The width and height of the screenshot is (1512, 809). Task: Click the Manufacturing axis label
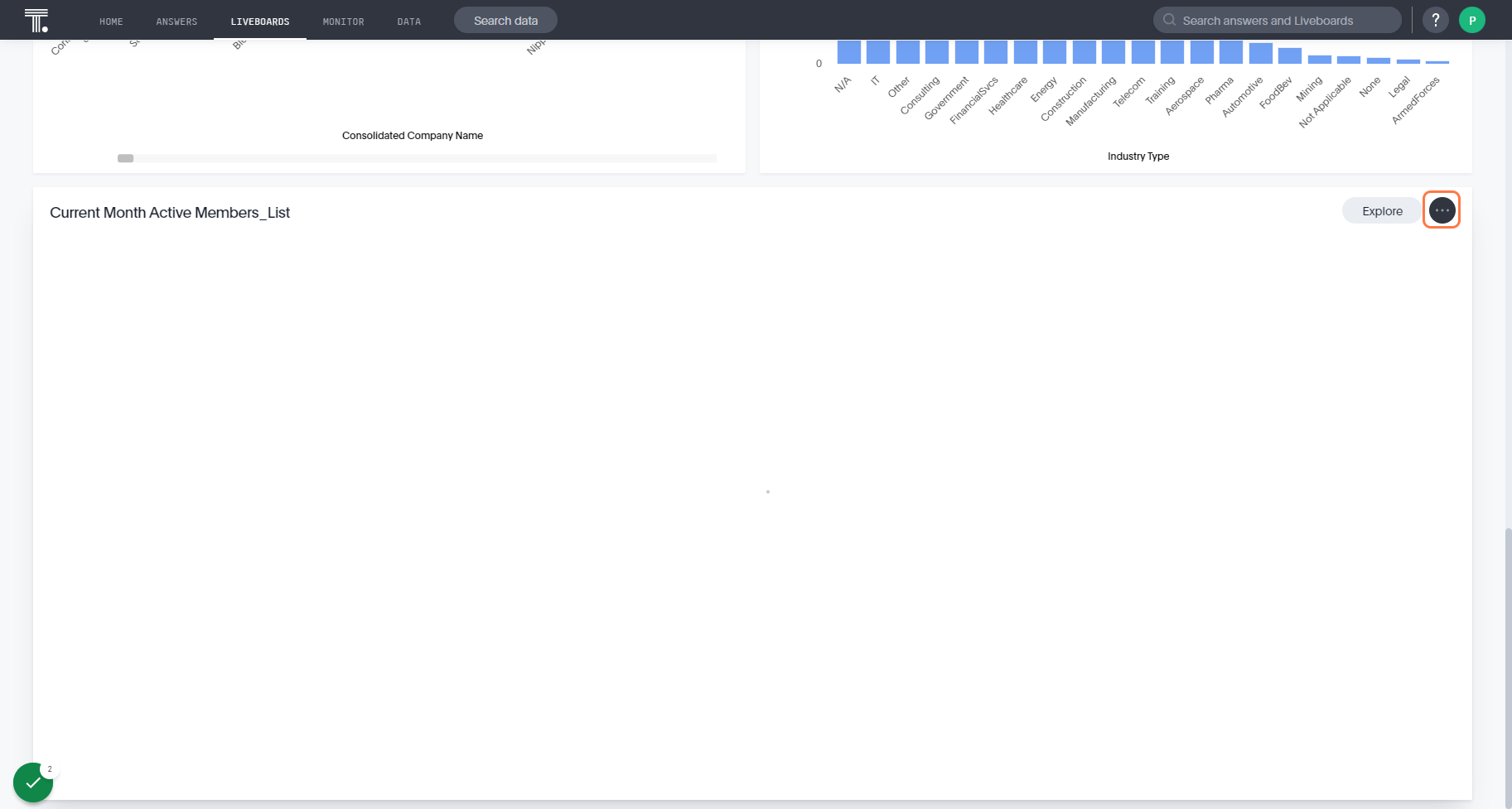tap(1091, 101)
